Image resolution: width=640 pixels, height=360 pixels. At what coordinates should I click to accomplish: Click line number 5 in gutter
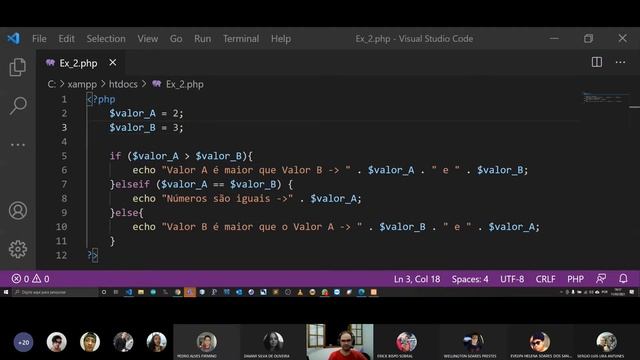point(64,156)
